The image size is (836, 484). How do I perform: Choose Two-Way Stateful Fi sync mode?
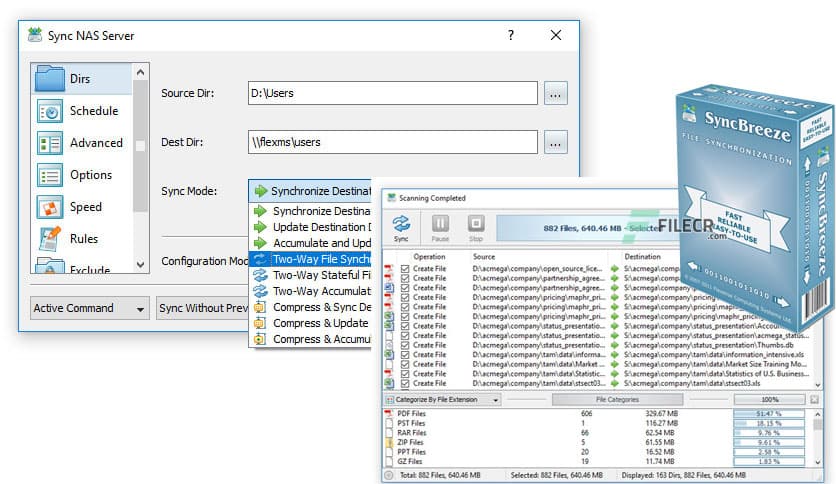(311, 275)
